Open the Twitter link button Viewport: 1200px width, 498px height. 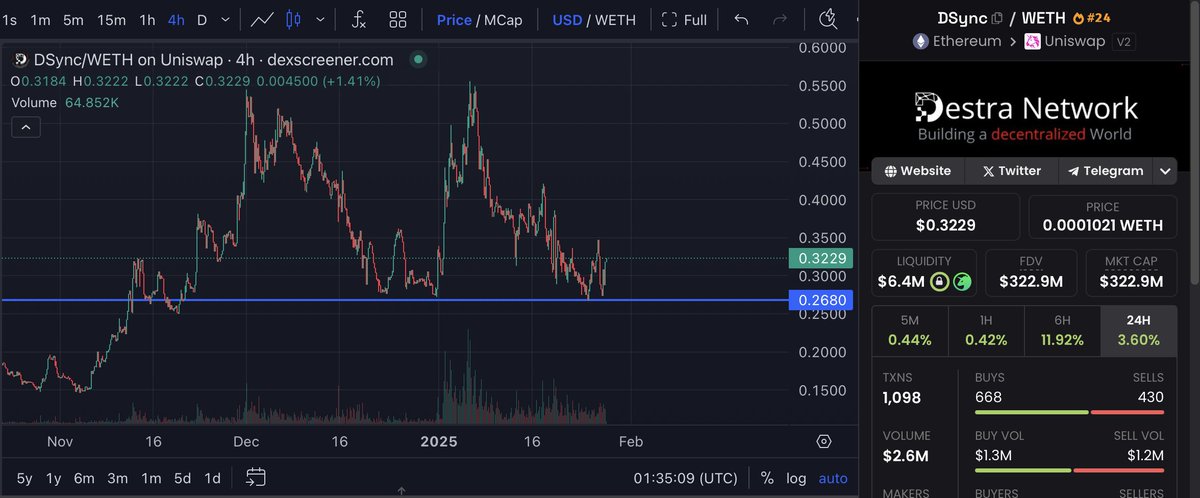1011,171
